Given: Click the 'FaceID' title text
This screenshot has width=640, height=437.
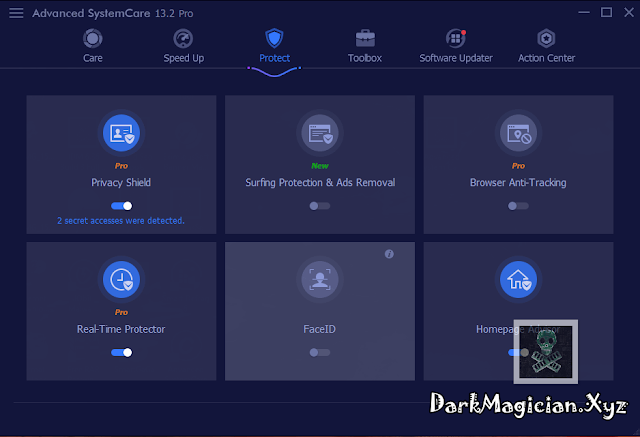Looking at the screenshot, I should tap(319, 329).
